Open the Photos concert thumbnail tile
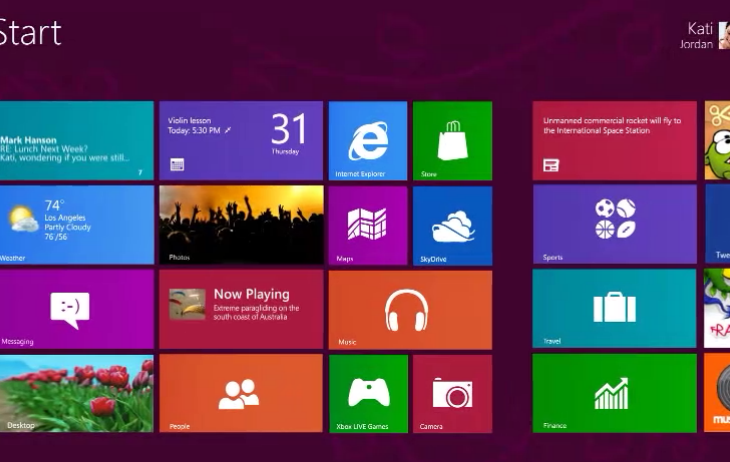This screenshot has height=462, width=730. click(240, 225)
